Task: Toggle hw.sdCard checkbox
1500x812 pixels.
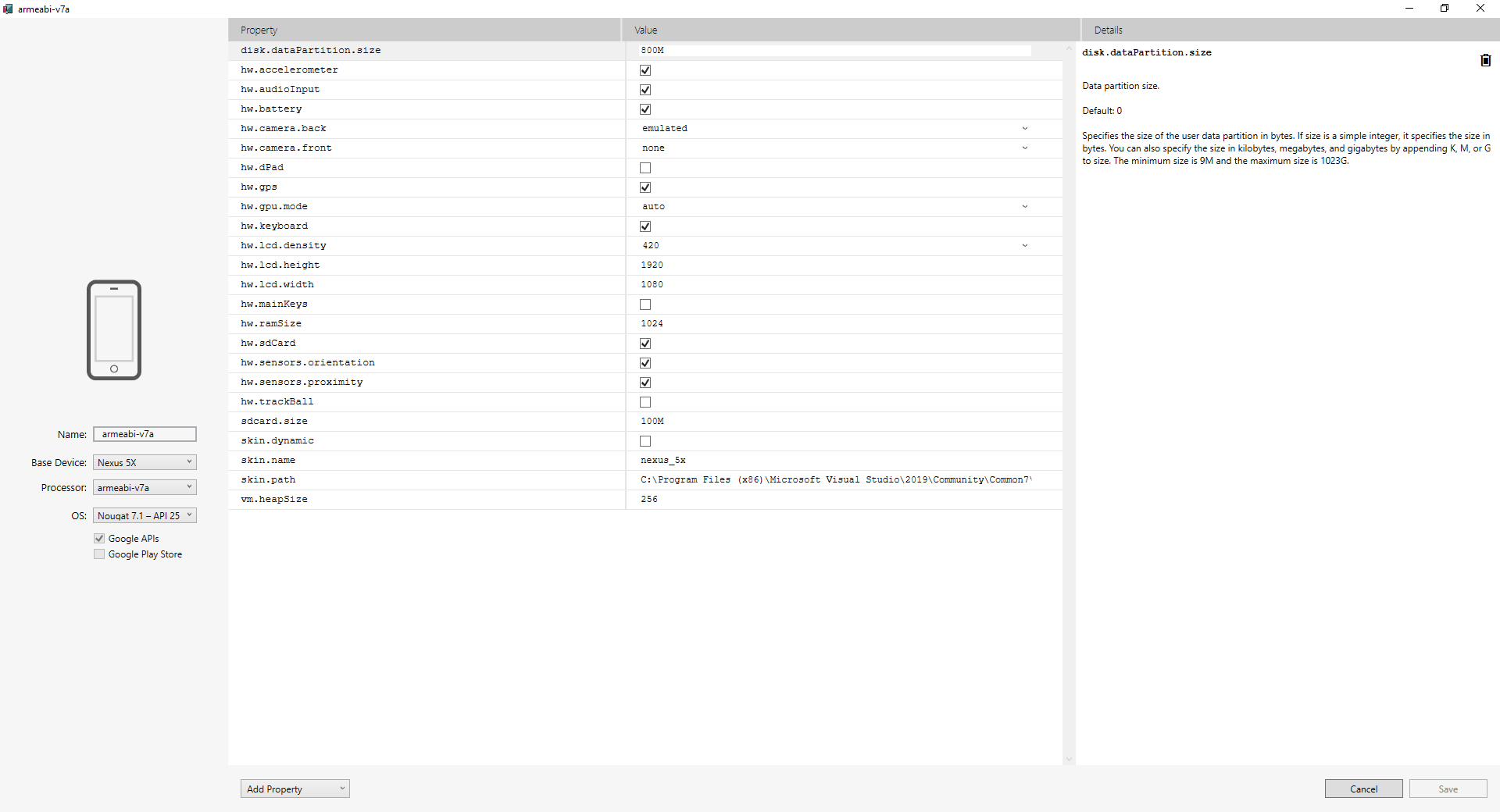Action: (645, 344)
